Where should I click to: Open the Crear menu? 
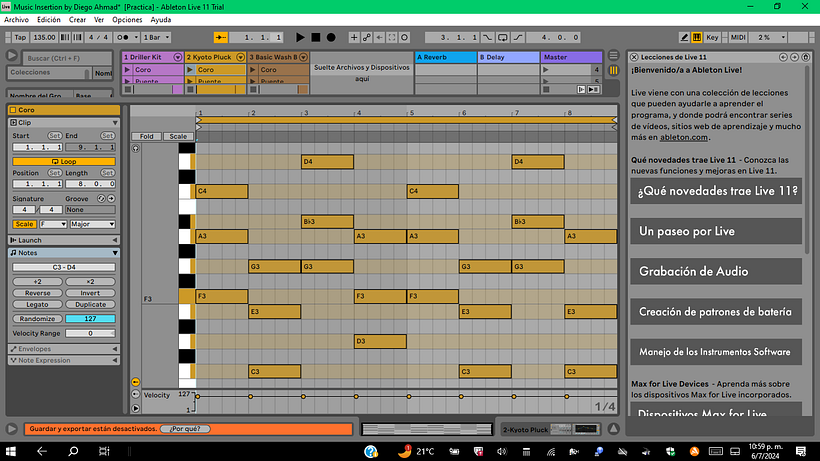[x=77, y=20]
